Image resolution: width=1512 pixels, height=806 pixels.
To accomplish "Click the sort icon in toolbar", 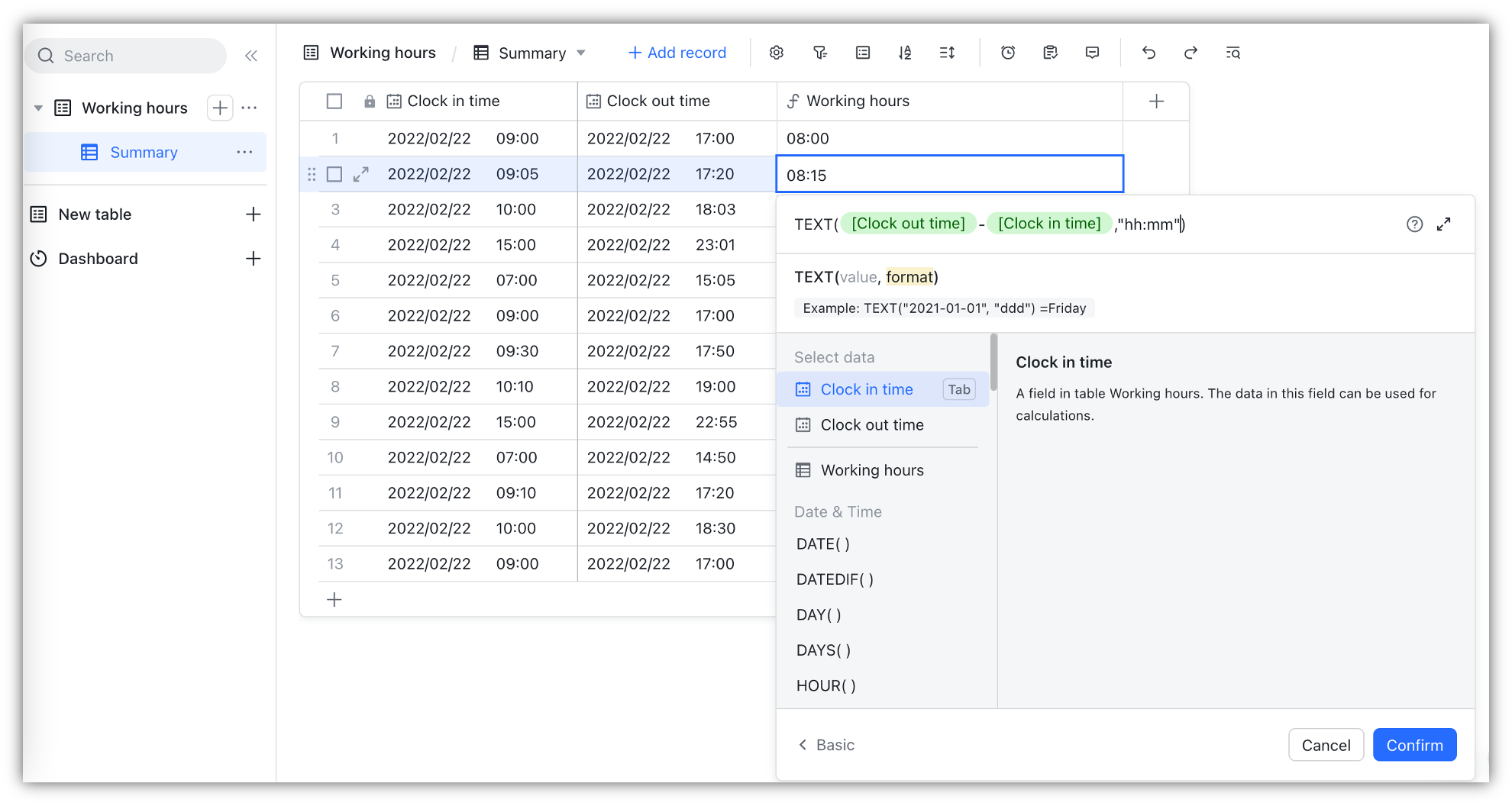I will pyautogui.click(x=905, y=53).
